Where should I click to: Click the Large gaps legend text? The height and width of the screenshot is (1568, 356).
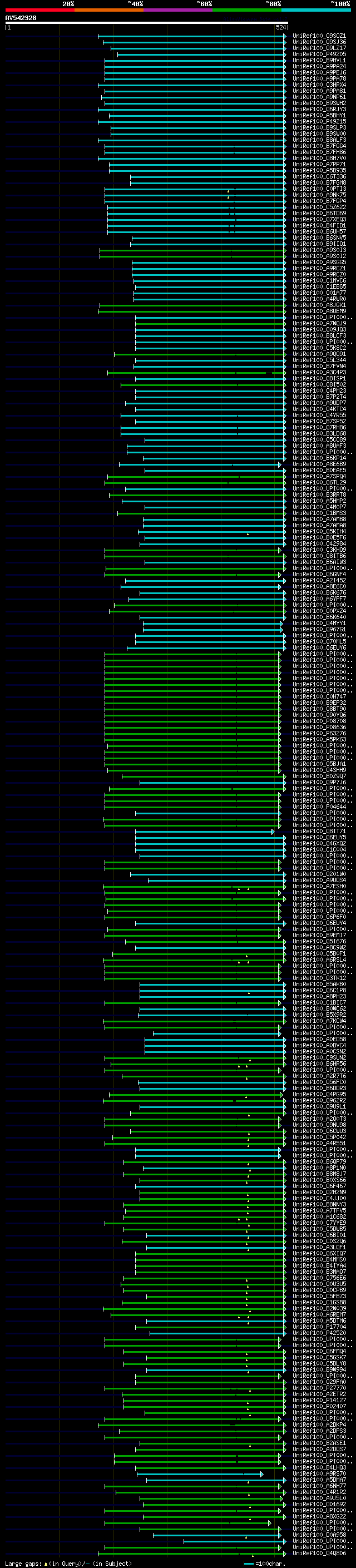click(23, 1564)
